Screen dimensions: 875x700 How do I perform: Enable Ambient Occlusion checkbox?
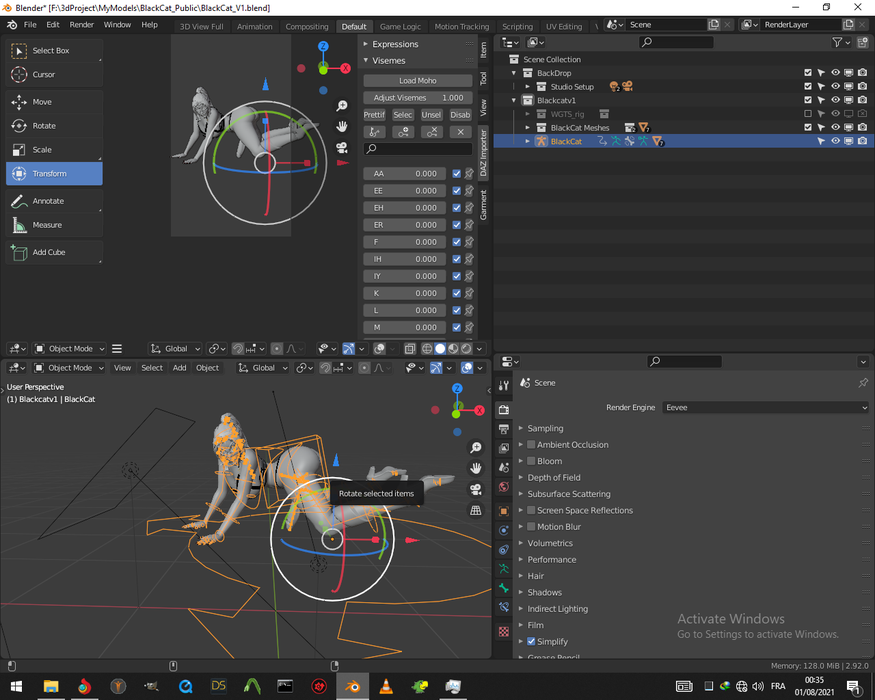[531, 445]
